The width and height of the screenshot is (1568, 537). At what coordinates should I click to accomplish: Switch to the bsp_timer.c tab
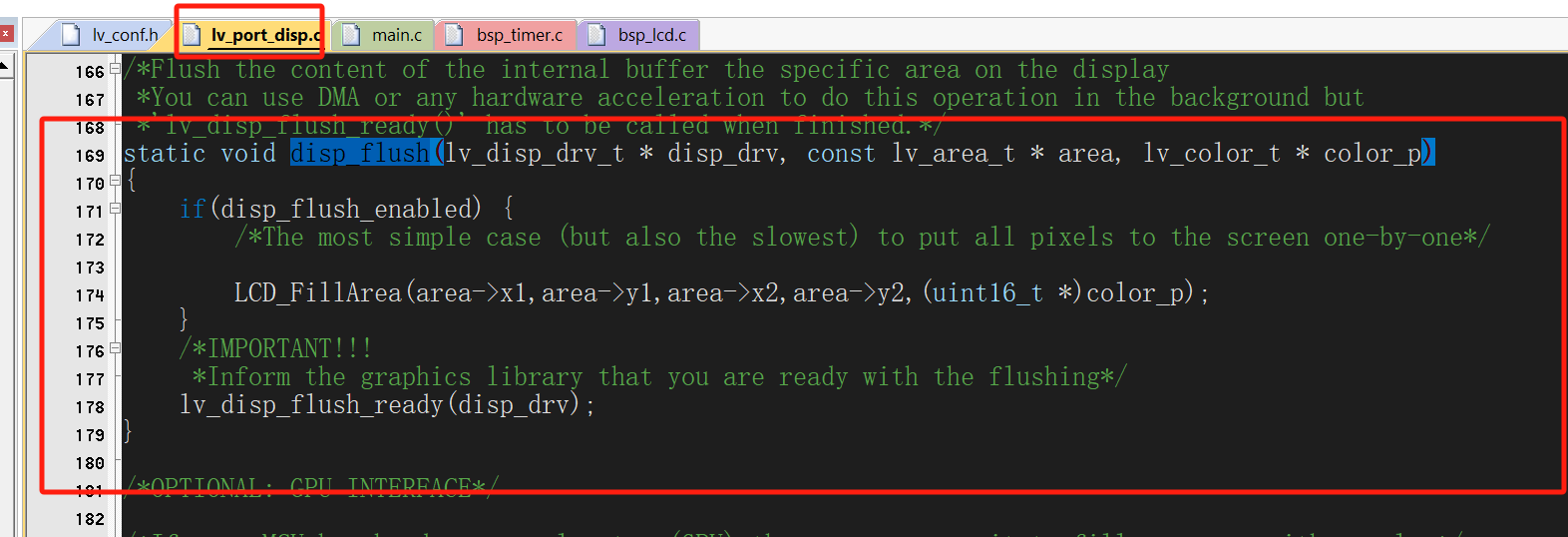tap(519, 35)
